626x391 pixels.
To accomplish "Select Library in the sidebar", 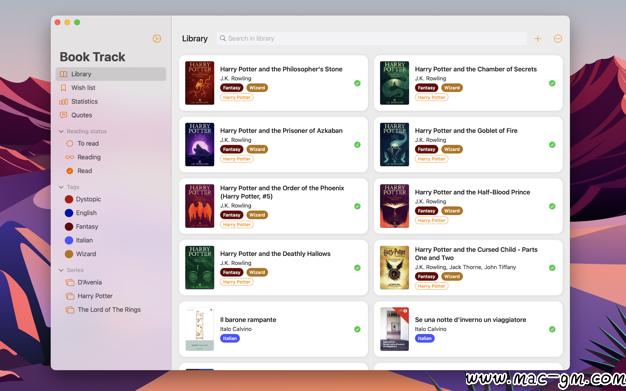I will pyautogui.click(x=111, y=74).
